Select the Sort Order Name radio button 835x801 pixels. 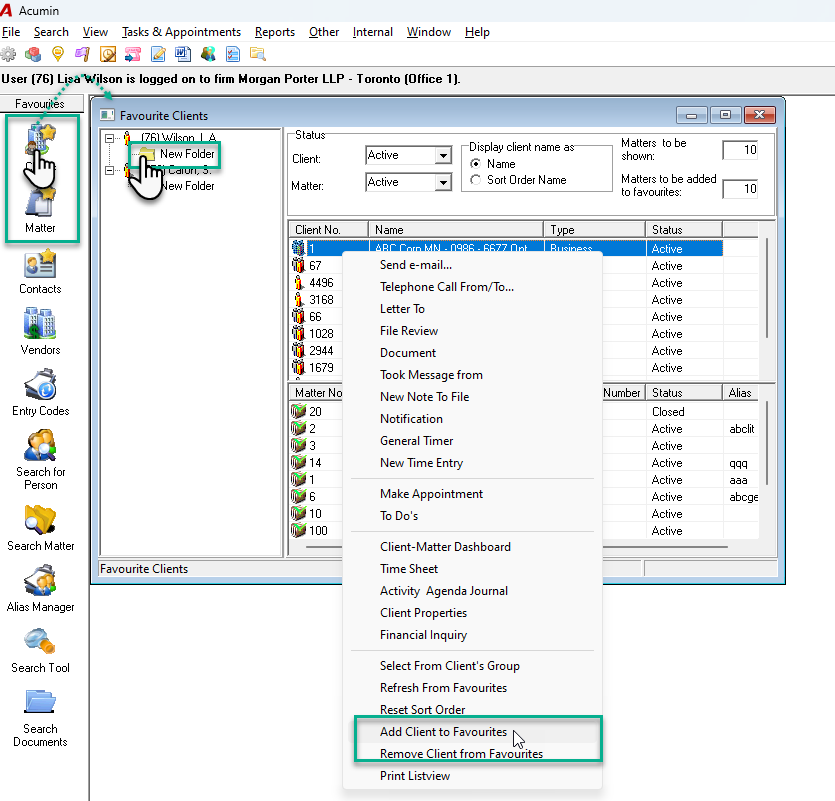pos(476,180)
